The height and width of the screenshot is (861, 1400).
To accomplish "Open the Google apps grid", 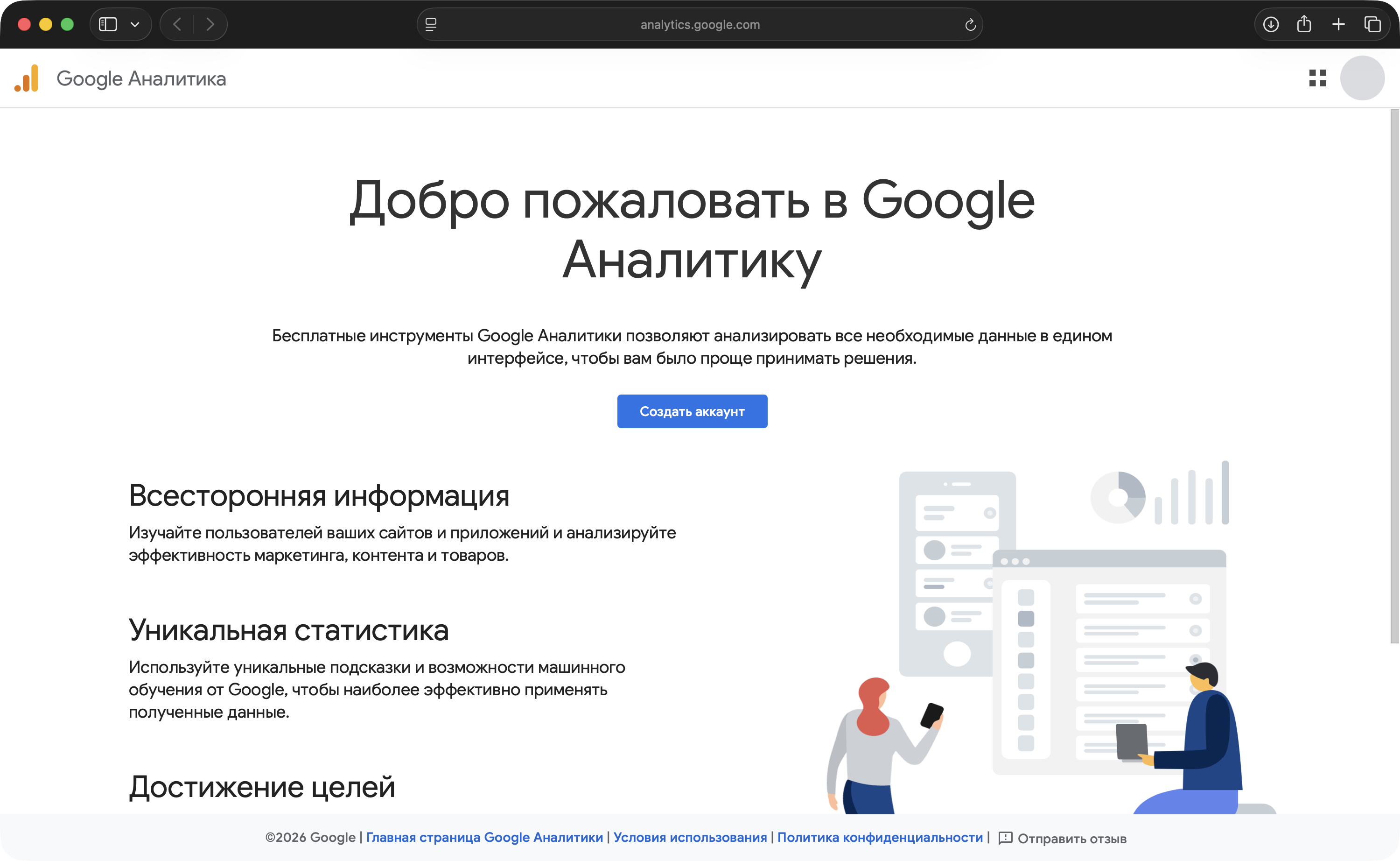I will [1317, 78].
